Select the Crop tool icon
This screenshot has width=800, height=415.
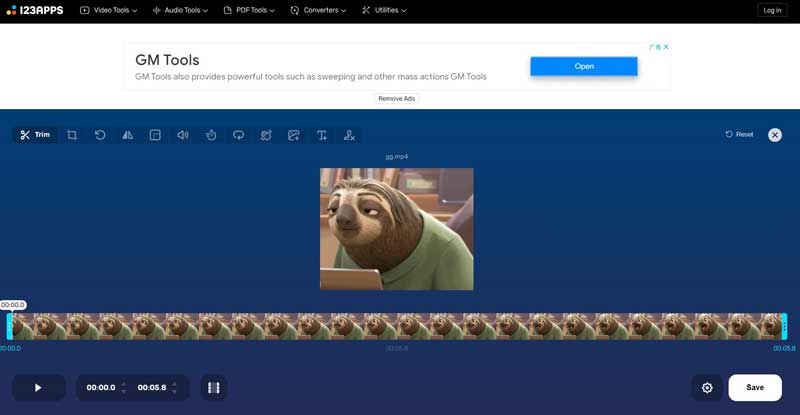tap(72, 135)
